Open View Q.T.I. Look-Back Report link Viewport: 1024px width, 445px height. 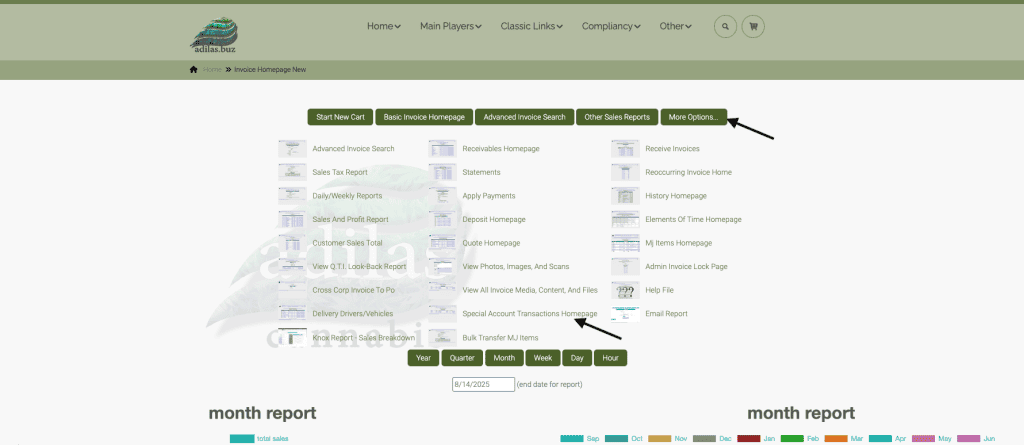point(359,267)
